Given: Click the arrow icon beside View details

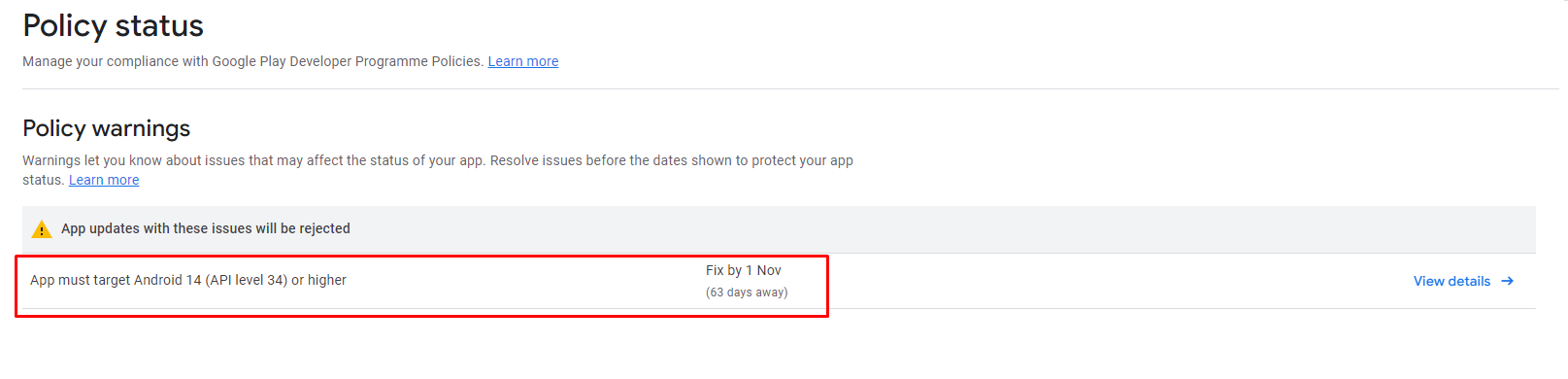Looking at the screenshot, I should [x=1507, y=281].
